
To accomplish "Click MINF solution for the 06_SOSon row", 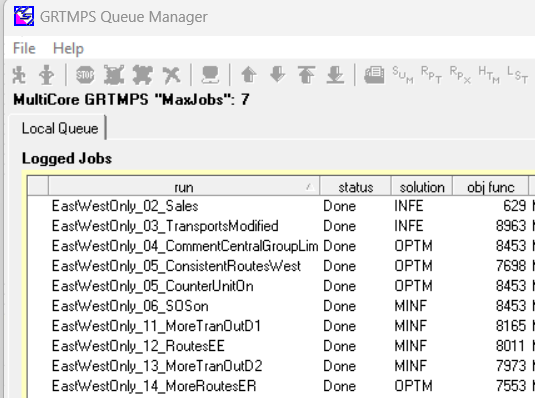I will tap(410, 306).
